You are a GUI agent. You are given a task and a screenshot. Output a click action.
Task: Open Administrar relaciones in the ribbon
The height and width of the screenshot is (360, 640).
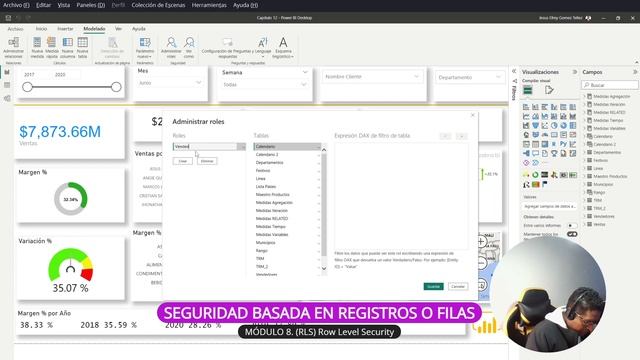(x=13, y=48)
